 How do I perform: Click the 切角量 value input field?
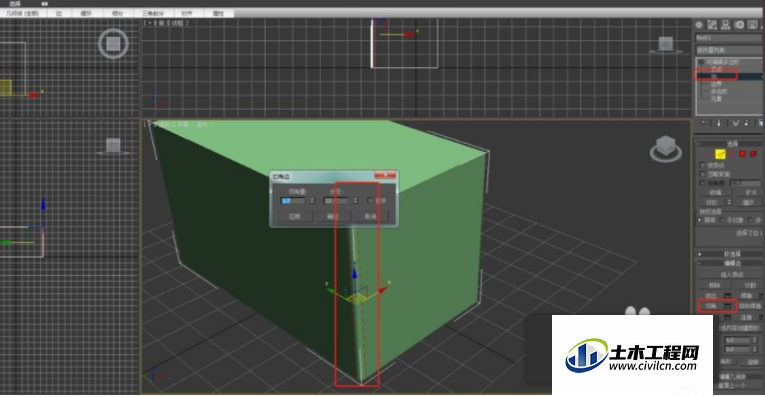pos(294,200)
